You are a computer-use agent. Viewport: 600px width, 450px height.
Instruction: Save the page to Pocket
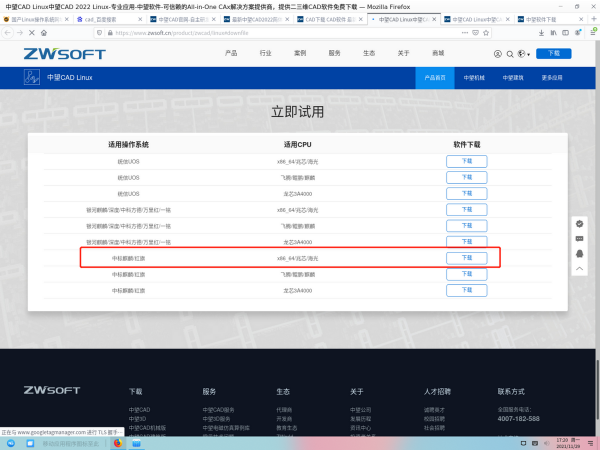click(x=475, y=33)
